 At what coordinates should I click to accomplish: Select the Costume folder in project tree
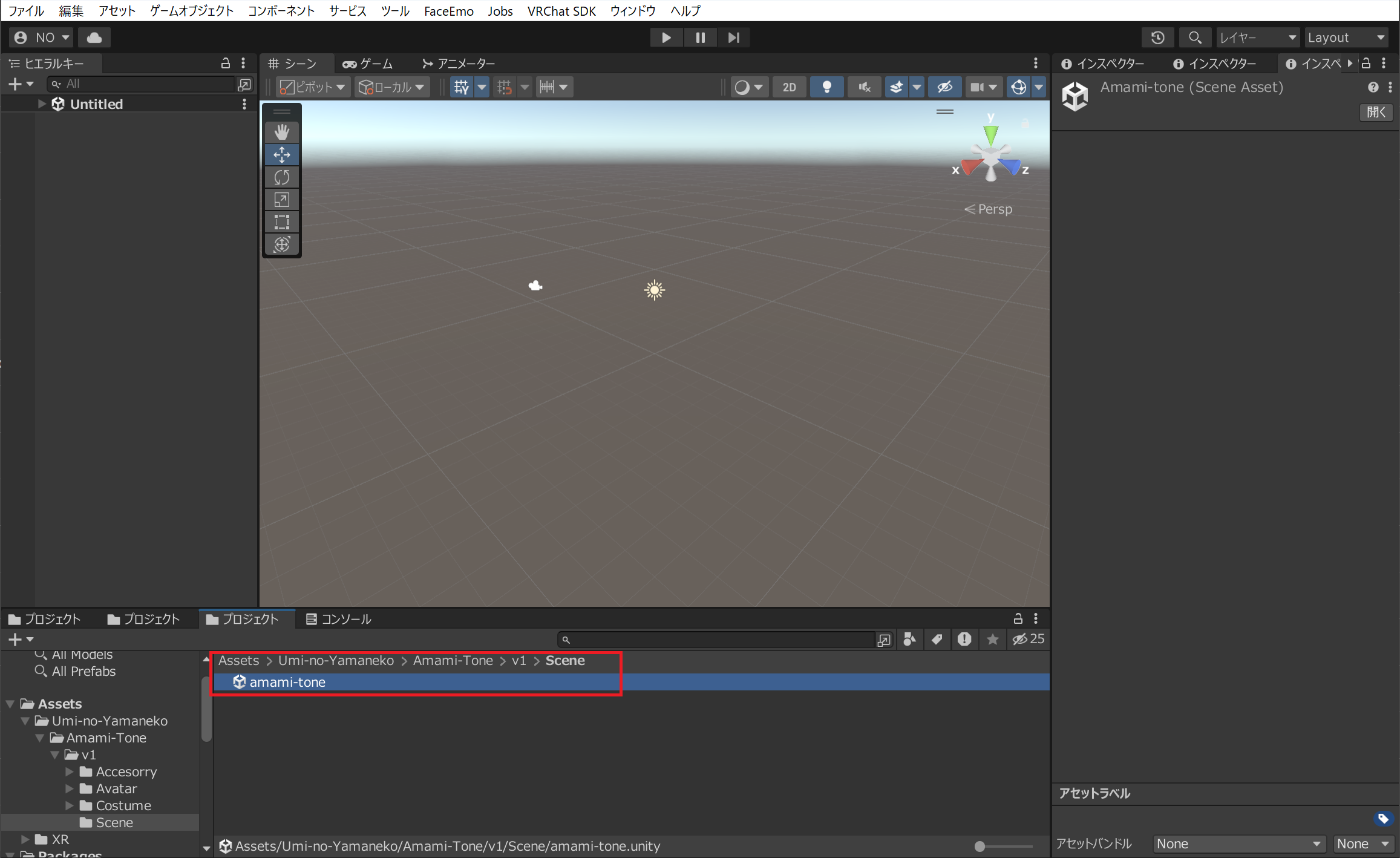point(123,806)
